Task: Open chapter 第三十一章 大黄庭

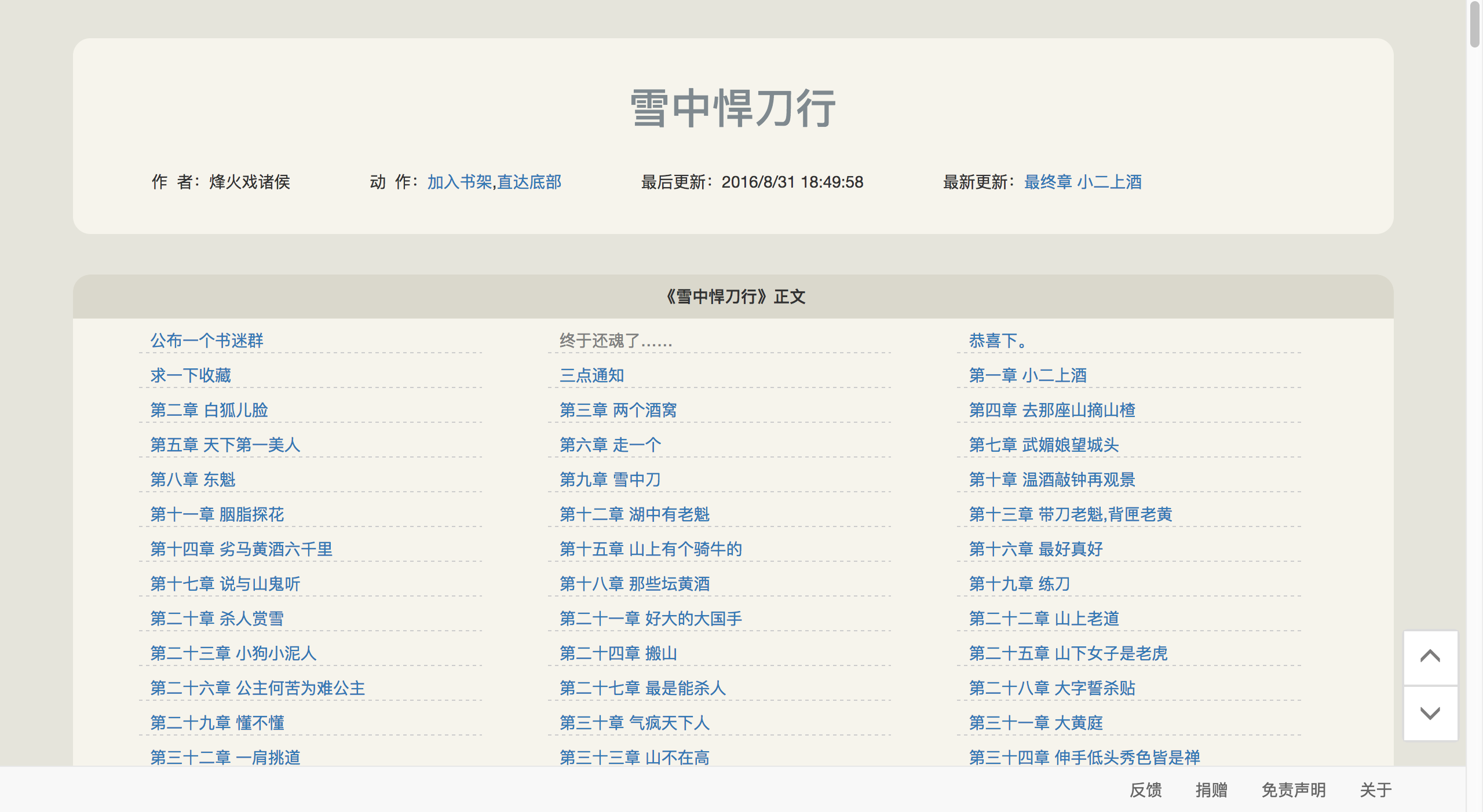Action: pos(1036,723)
